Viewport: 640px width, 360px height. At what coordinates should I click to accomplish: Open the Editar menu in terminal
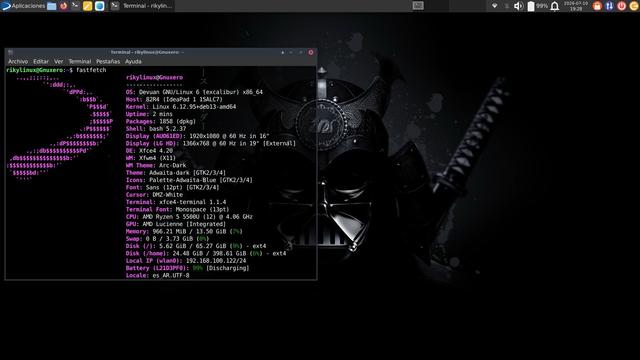click(41, 62)
